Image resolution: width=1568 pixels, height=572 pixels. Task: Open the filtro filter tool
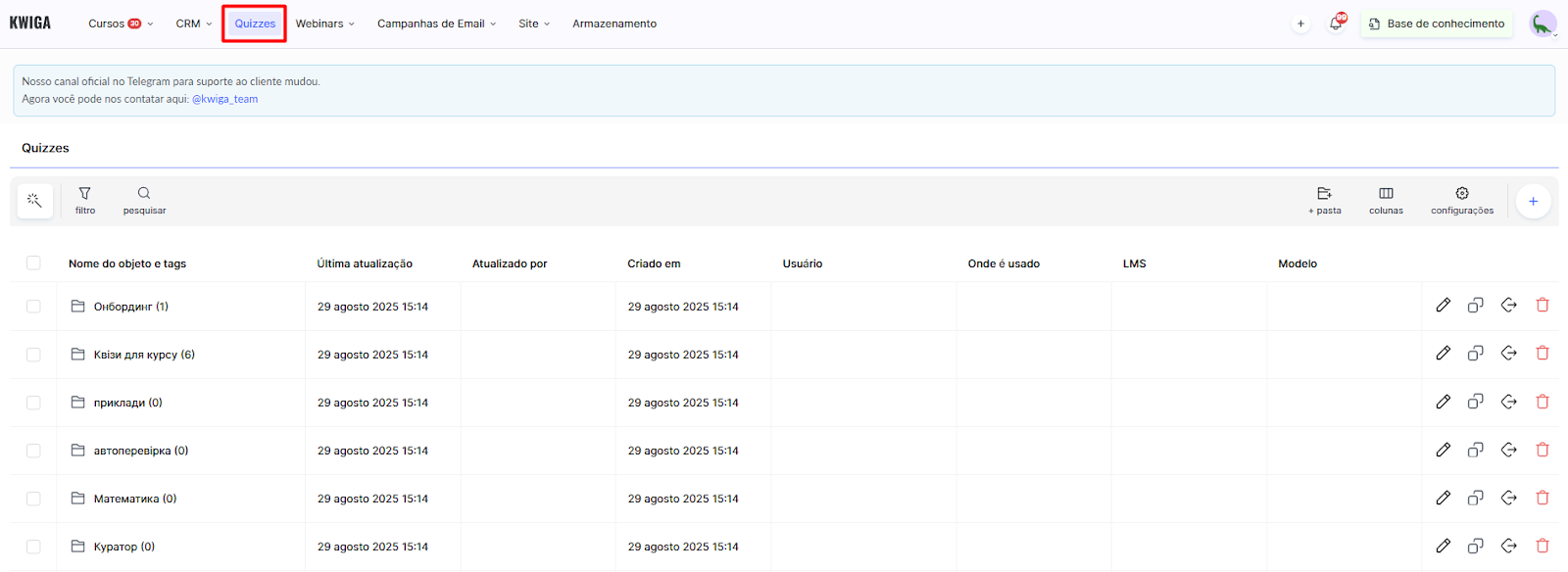pyautogui.click(x=85, y=200)
